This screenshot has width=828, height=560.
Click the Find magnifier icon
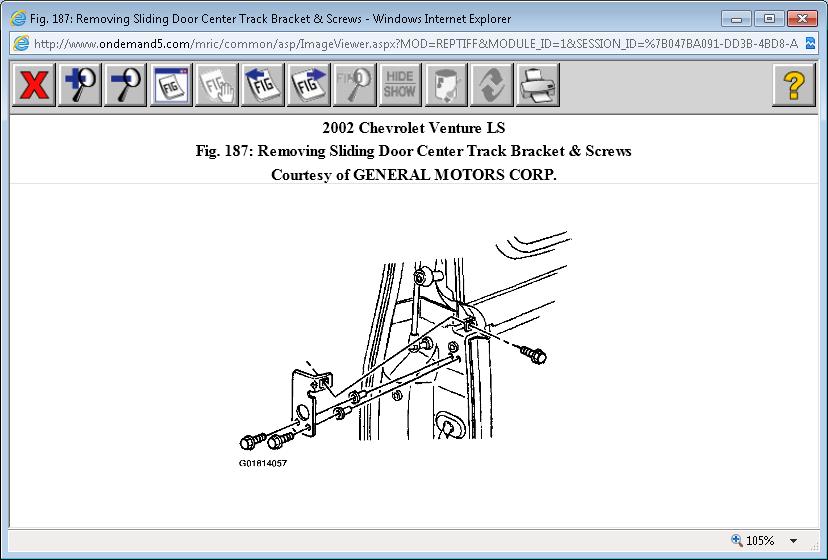pos(354,85)
